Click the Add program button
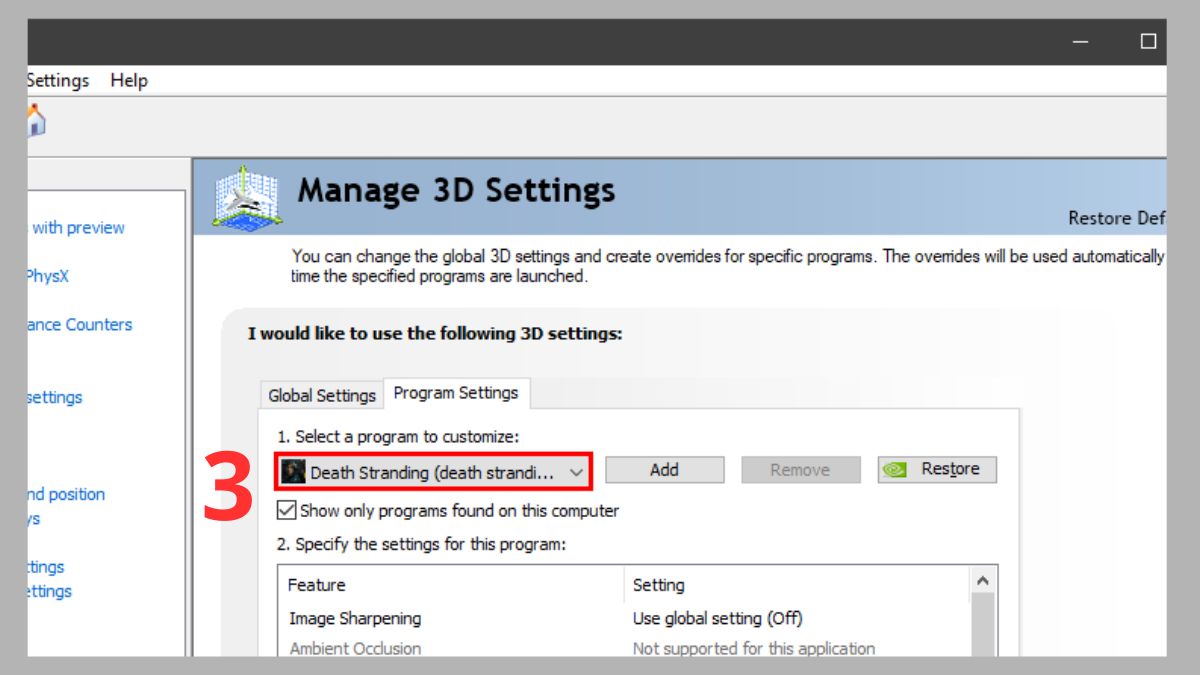 coord(664,470)
